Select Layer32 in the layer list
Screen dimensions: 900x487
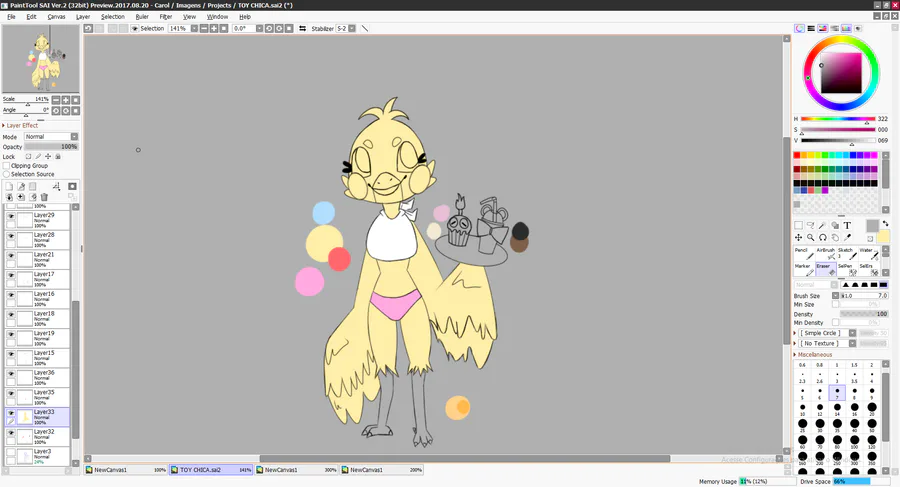(x=37, y=437)
